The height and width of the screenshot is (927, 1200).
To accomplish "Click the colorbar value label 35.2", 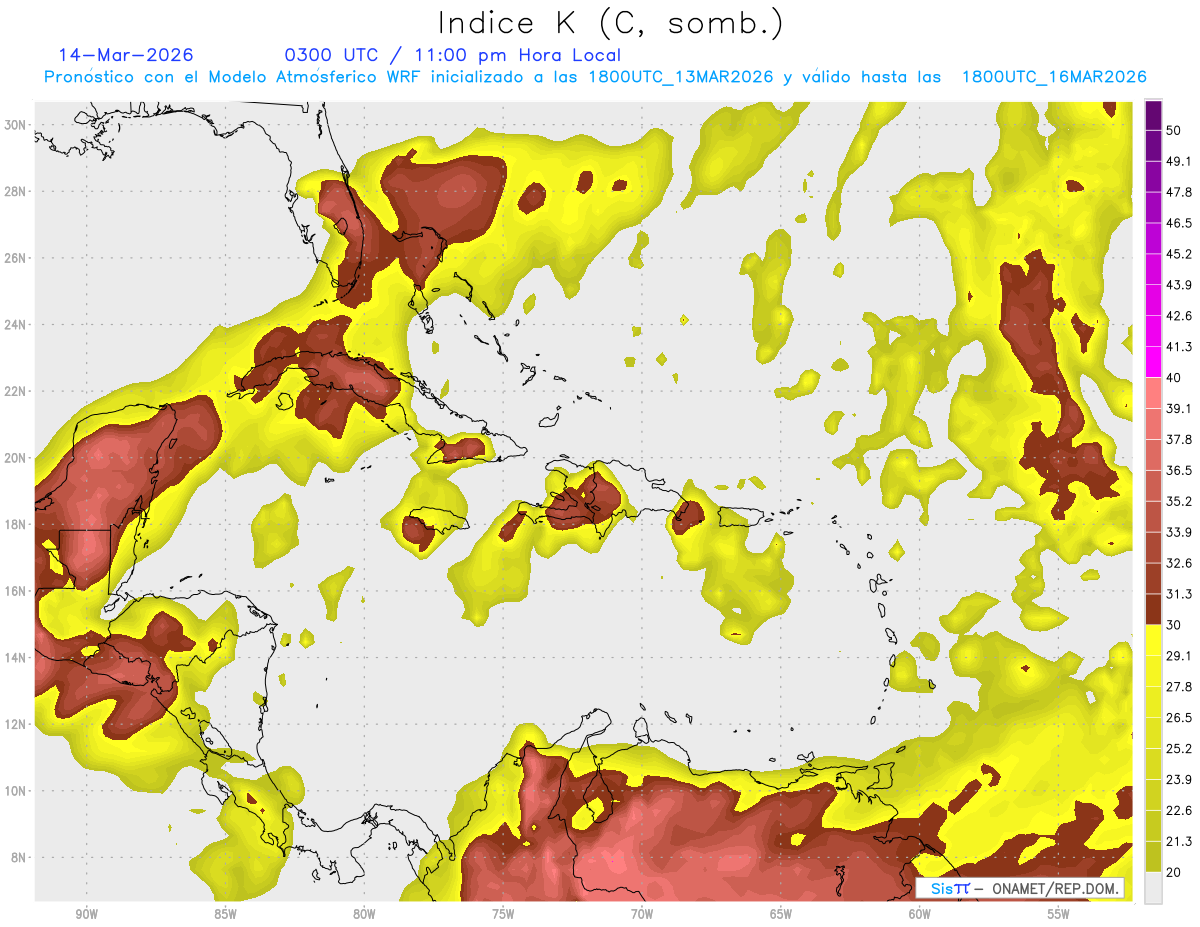I will point(1179,502).
